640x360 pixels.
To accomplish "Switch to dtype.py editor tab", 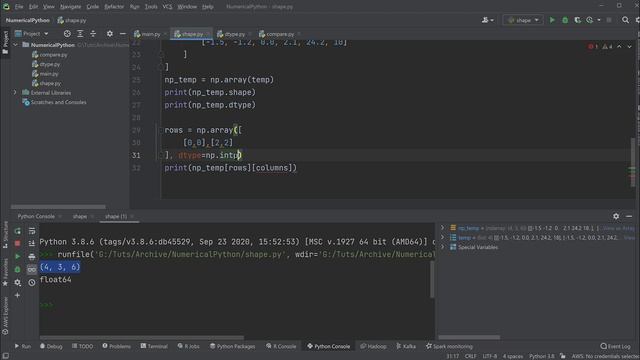I will pos(234,34).
